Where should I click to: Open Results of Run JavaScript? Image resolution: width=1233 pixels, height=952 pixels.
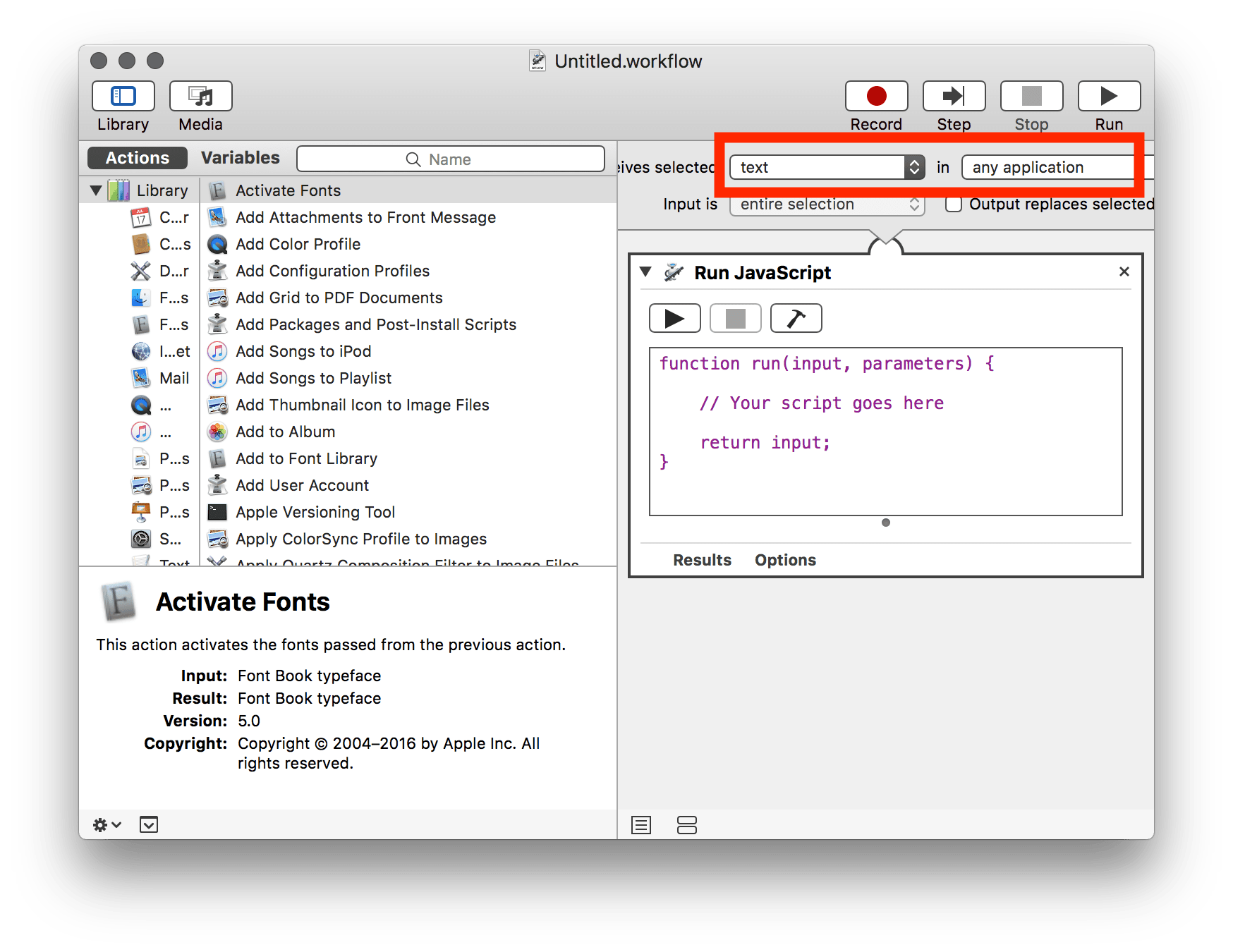(x=702, y=560)
